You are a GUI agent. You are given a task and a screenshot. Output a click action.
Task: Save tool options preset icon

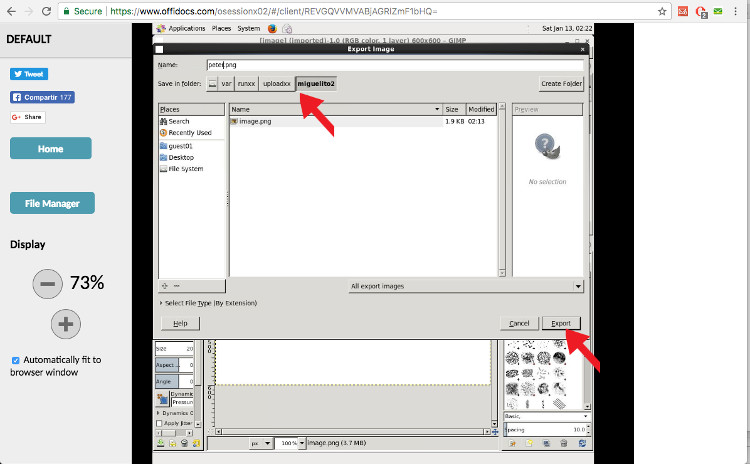coord(161,443)
